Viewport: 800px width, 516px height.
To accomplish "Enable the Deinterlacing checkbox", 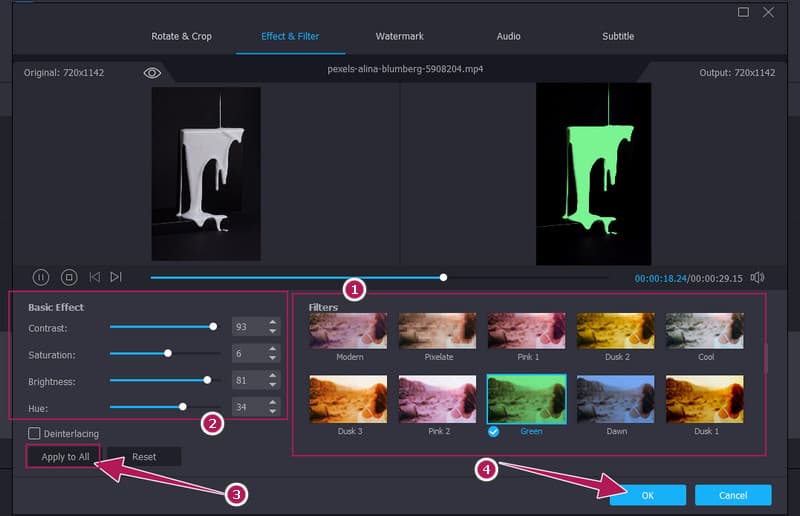I will [x=35, y=433].
